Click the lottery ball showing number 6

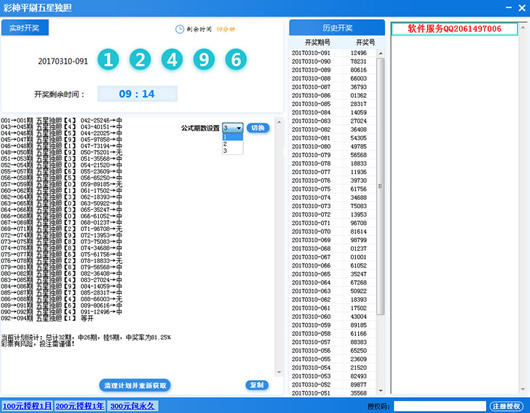(x=236, y=59)
